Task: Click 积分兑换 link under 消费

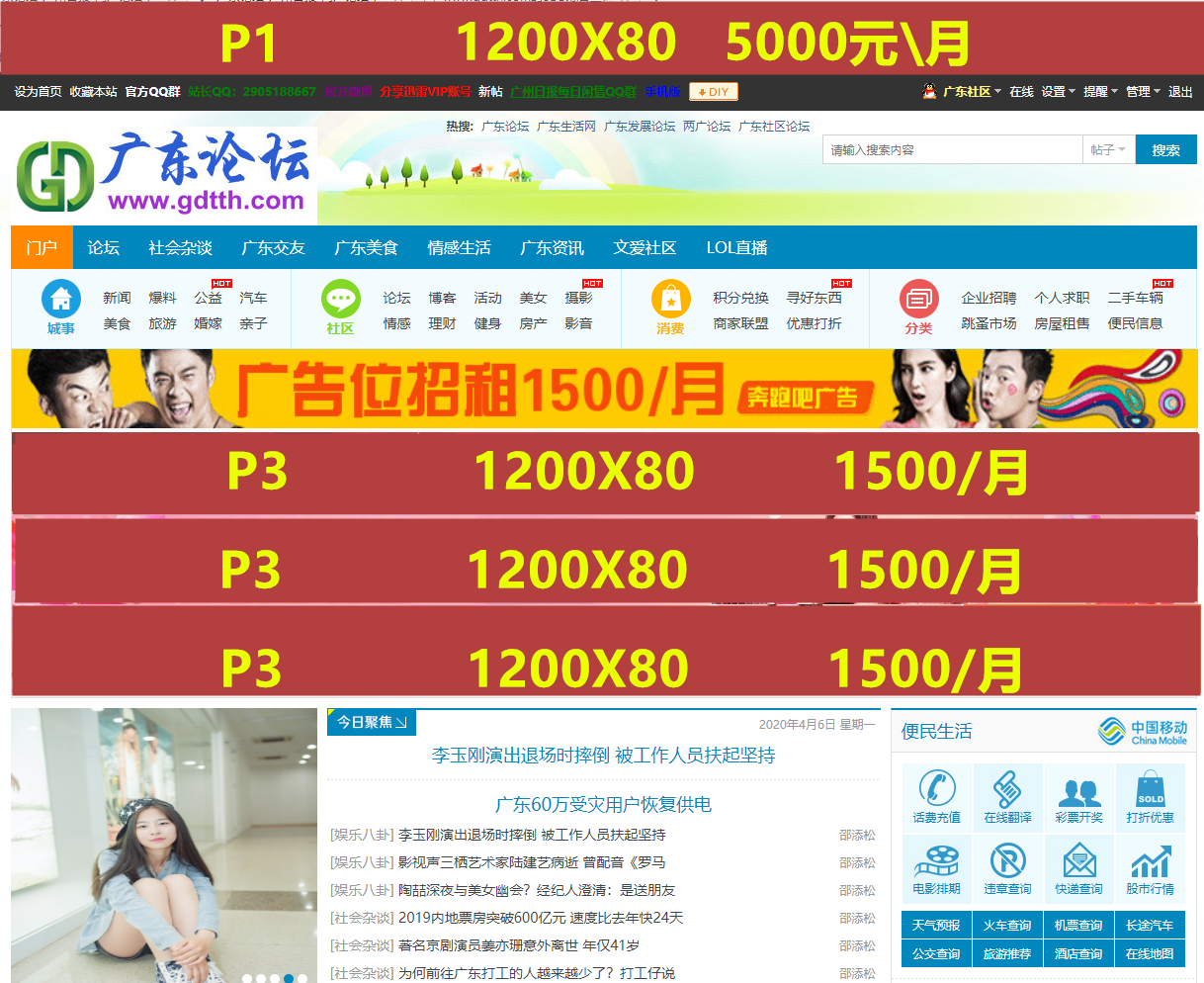Action: click(x=741, y=298)
